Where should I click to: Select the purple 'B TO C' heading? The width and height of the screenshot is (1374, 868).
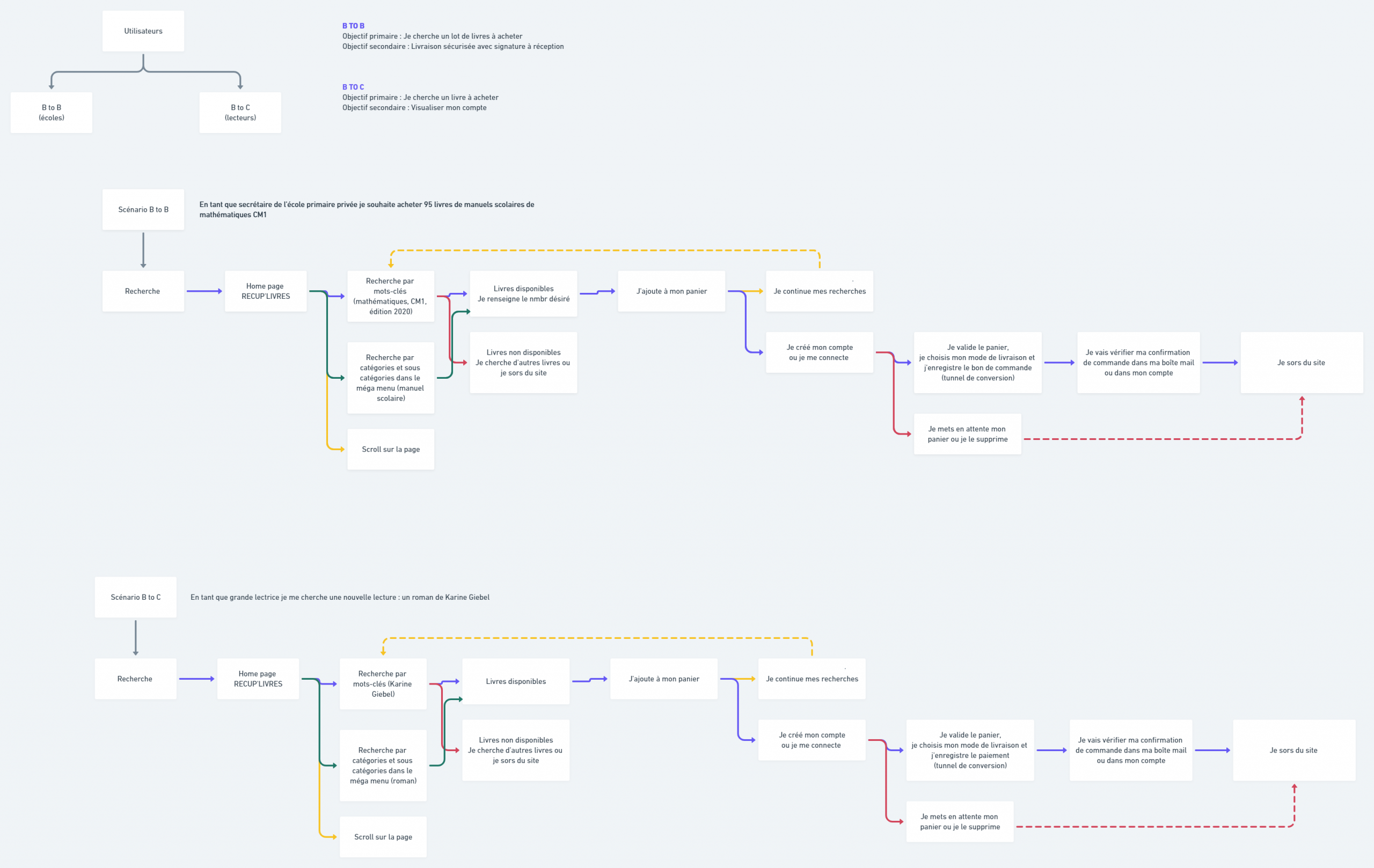click(x=353, y=87)
